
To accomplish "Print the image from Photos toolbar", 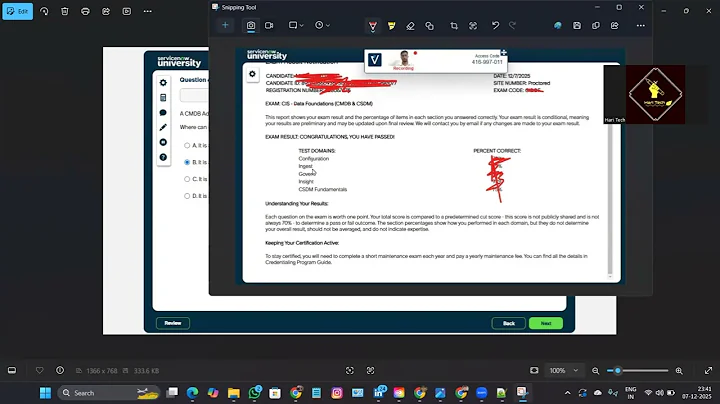I will pyautogui.click(x=85, y=11).
